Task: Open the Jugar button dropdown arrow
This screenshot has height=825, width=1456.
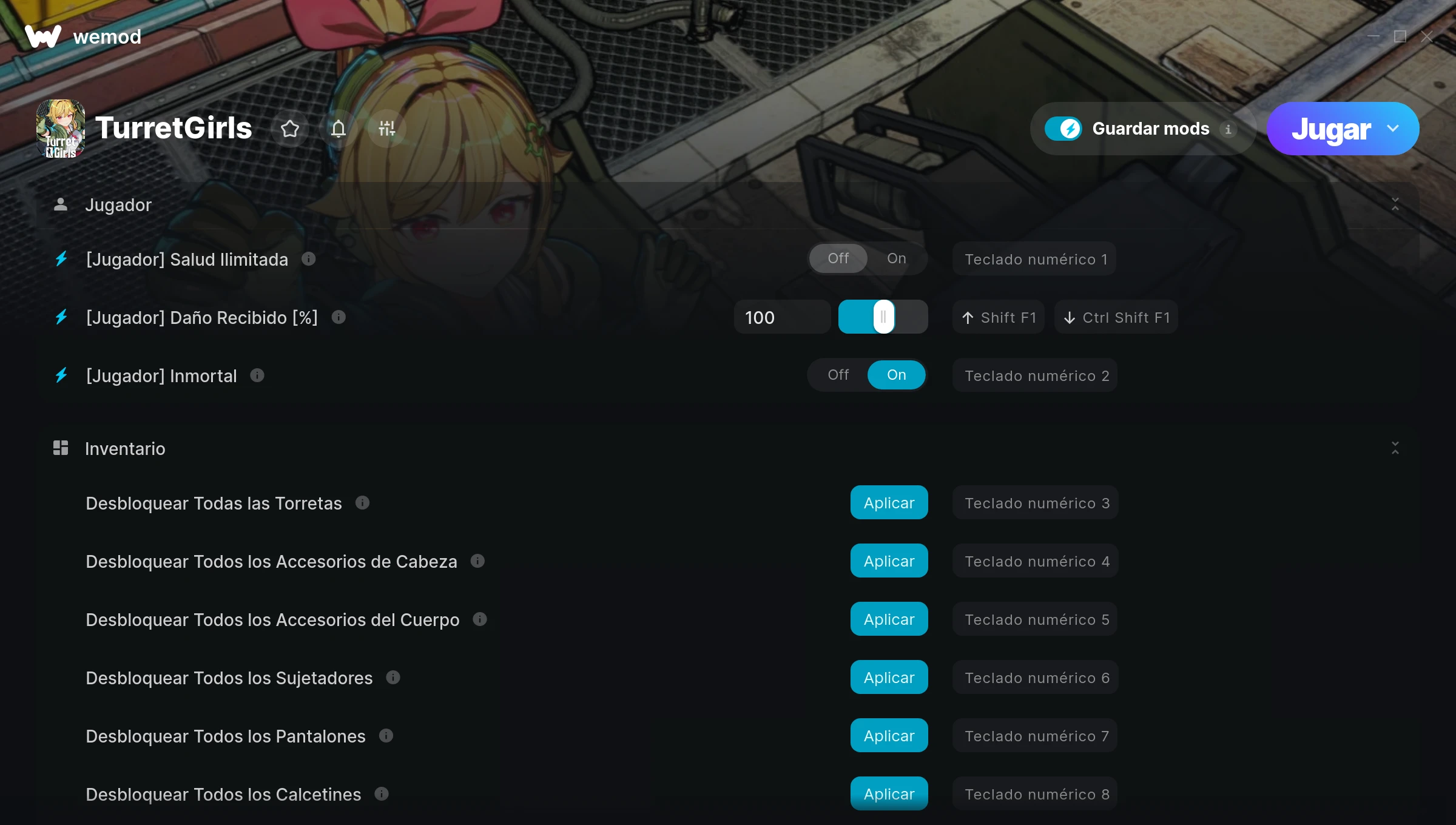Action: [1393, 129]
